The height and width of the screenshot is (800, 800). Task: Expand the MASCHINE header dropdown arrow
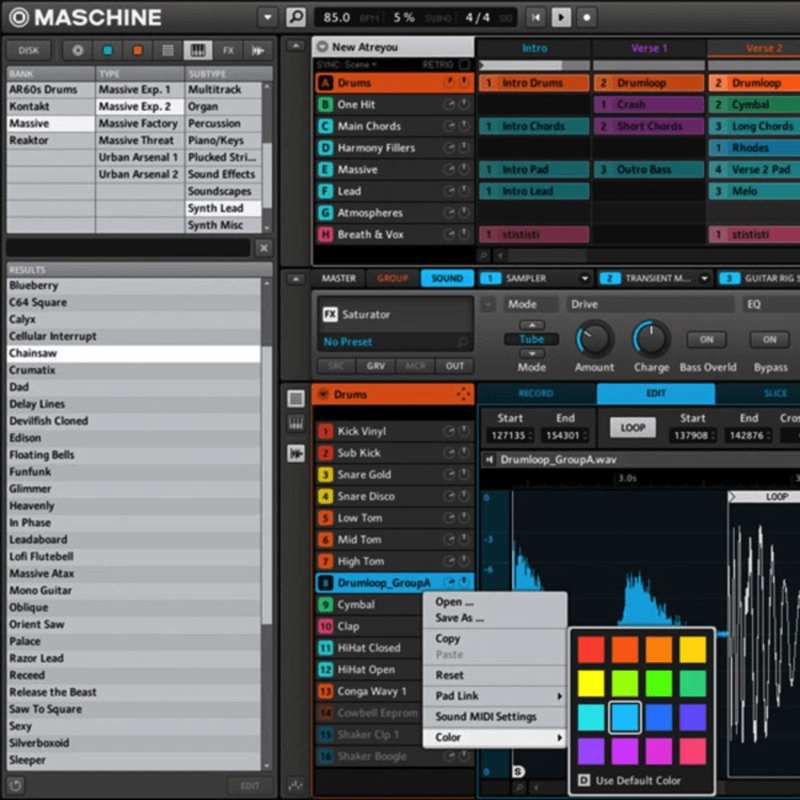point(266,17)
